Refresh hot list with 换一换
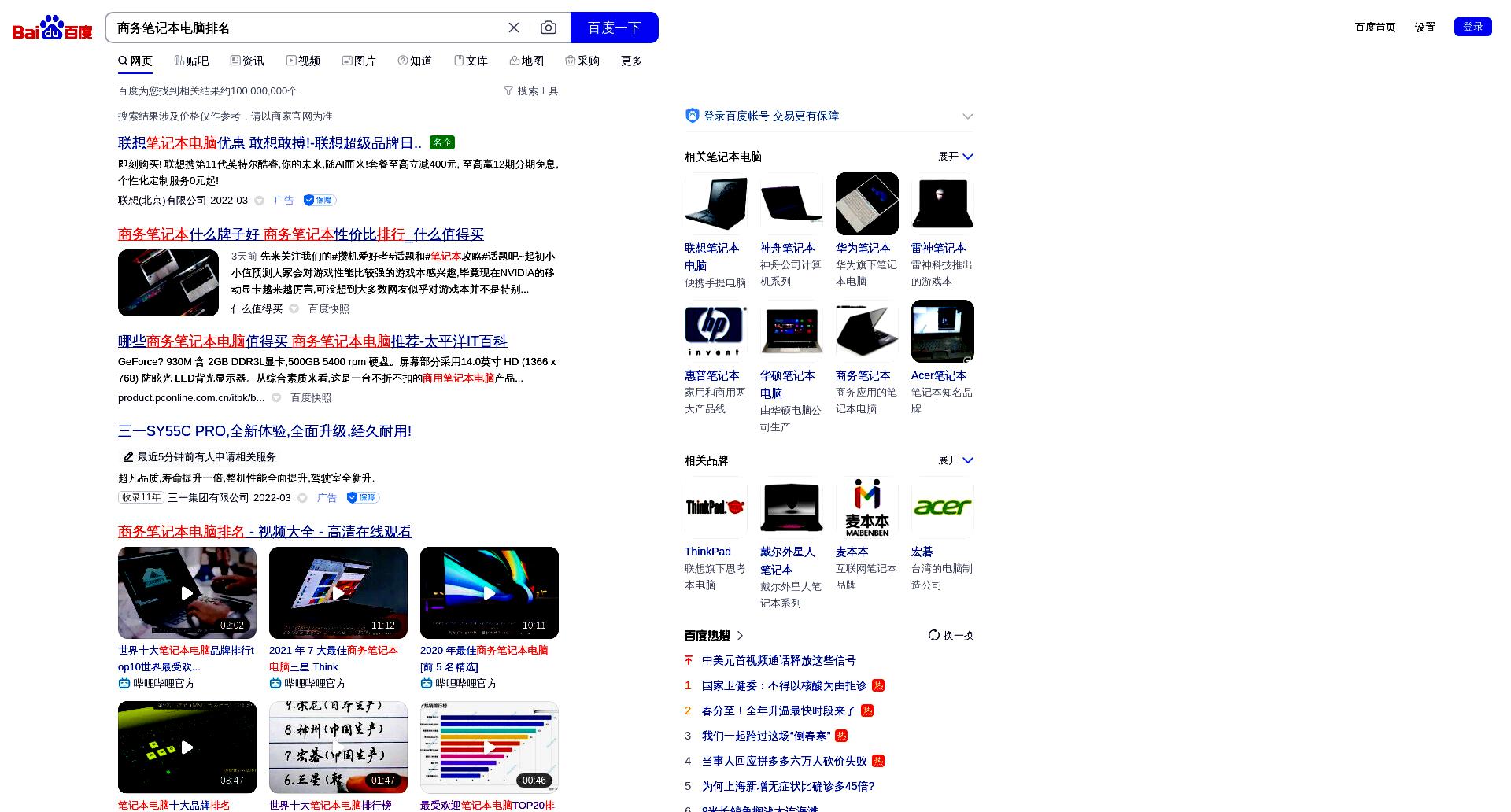Screen dimensions: 1511x812 pyautogui.click(x=951, y=636)
